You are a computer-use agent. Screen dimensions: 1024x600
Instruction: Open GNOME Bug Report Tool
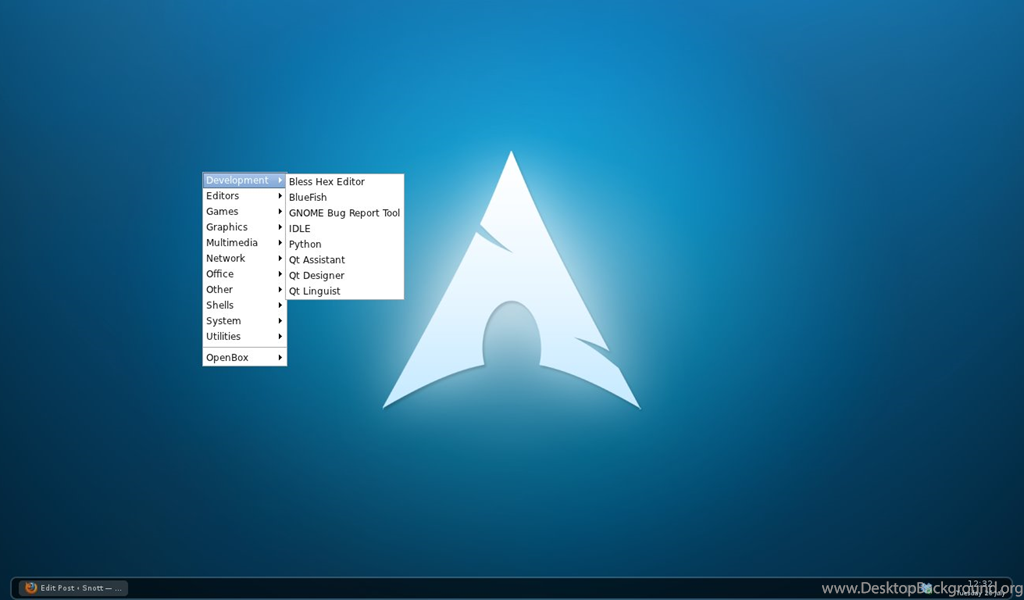point(345,213)
